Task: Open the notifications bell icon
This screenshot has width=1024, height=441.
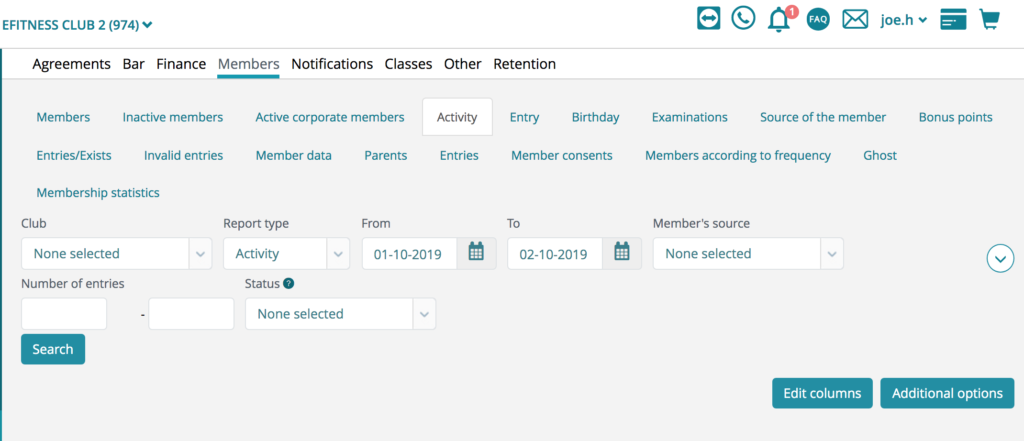Action: tap(780, 19)
